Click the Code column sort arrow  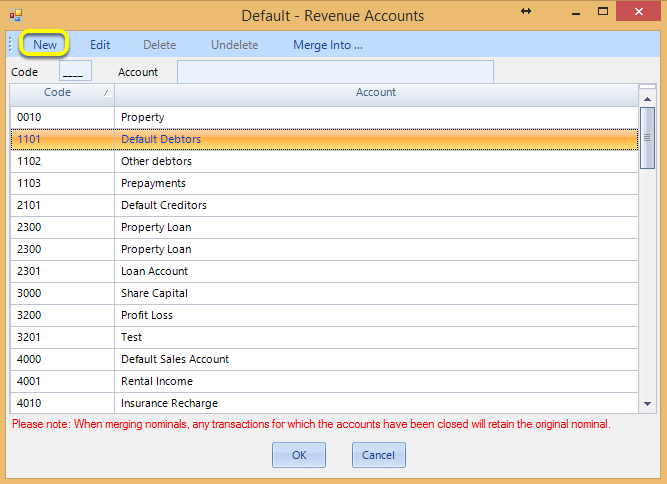(x=107, y=93)
